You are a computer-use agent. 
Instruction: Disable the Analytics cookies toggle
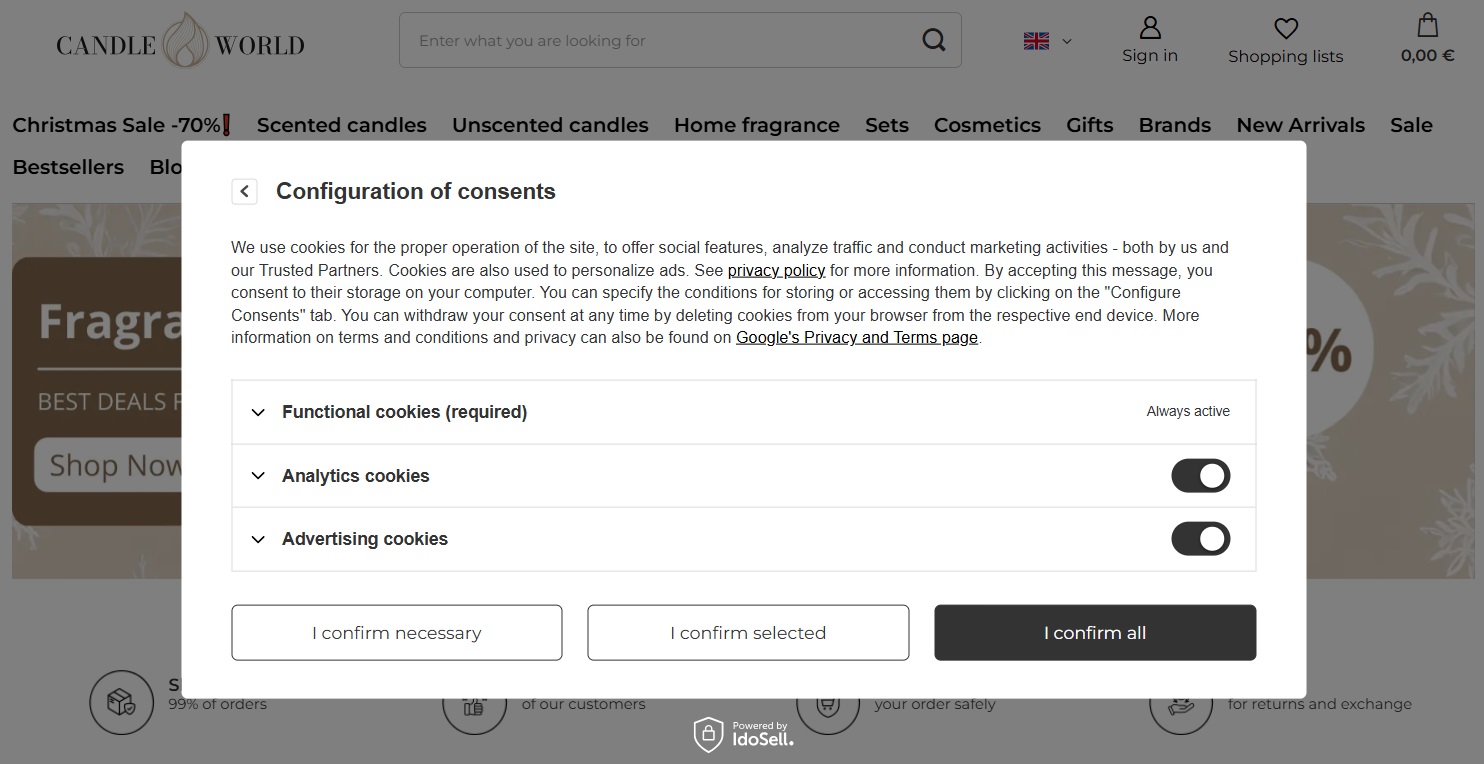[x=1200, y=475]
